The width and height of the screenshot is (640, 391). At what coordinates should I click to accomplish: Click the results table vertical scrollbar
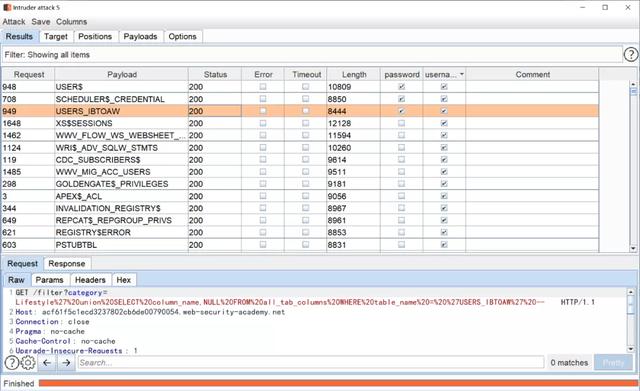[x=633, y=166]
